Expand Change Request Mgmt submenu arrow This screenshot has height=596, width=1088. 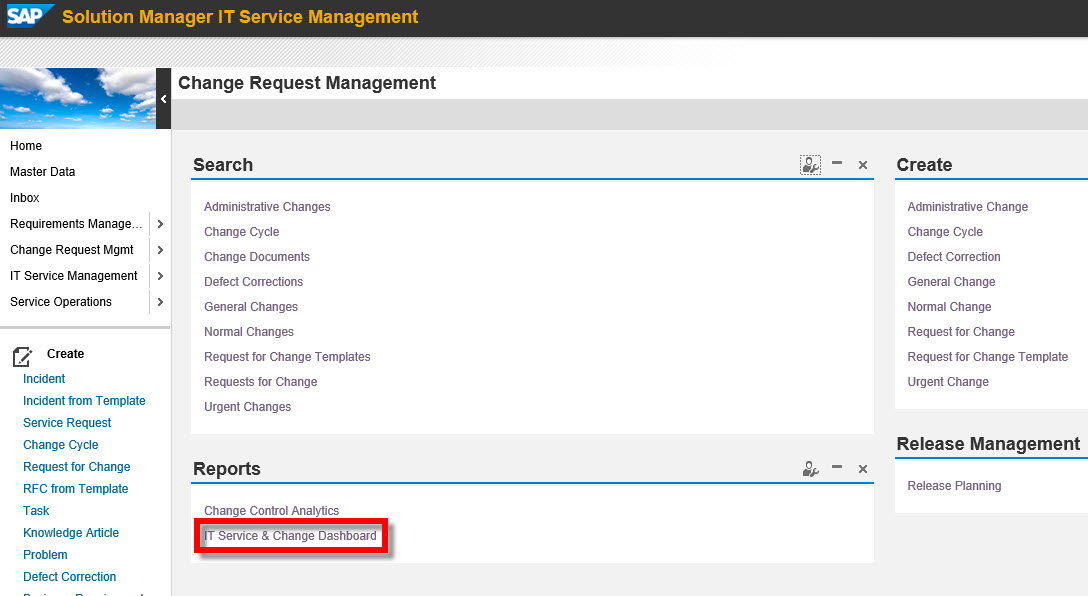click(x=160, y=250)
